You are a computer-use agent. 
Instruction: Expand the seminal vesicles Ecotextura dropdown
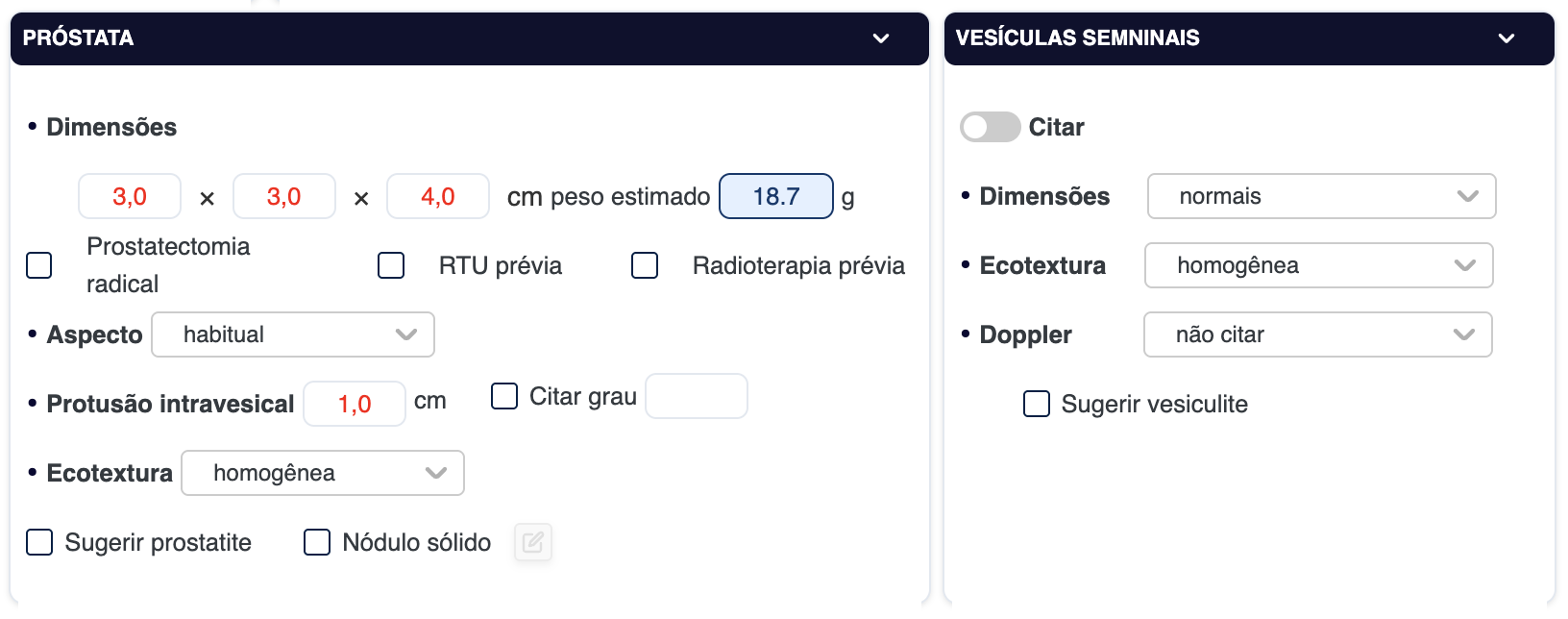1318,265
